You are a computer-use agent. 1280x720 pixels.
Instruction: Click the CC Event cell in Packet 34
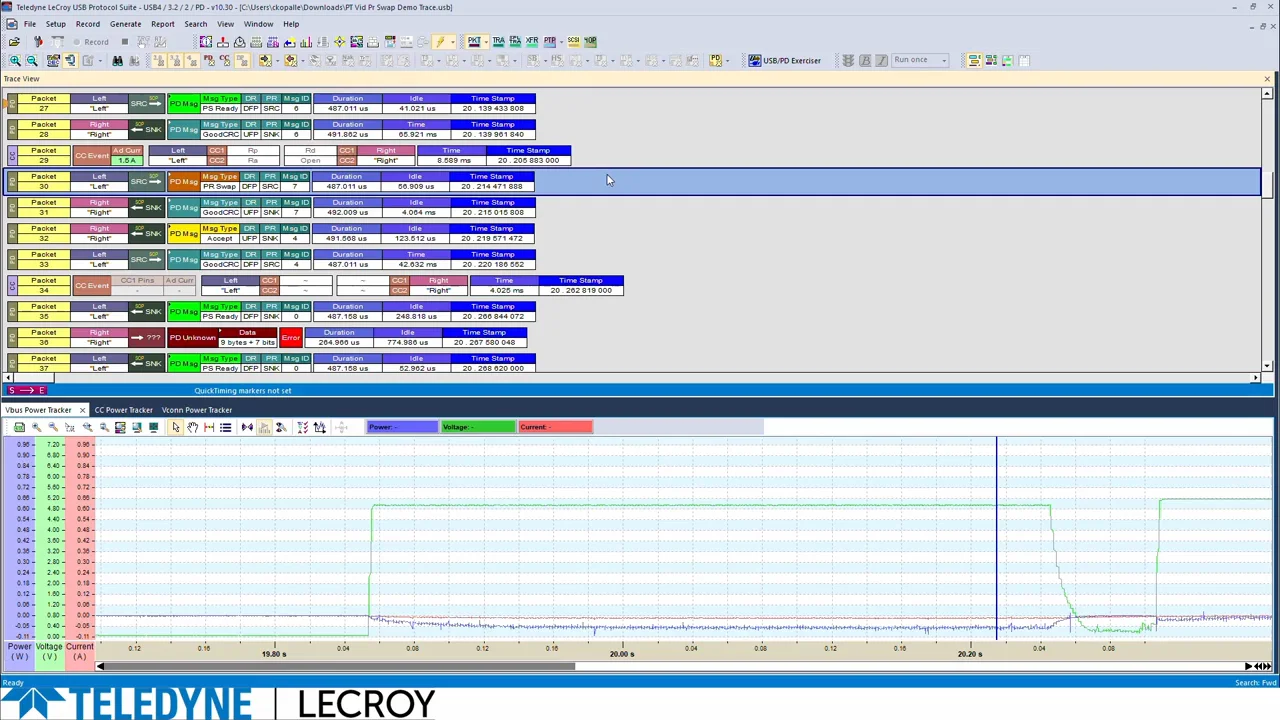(x=91, y=286)
